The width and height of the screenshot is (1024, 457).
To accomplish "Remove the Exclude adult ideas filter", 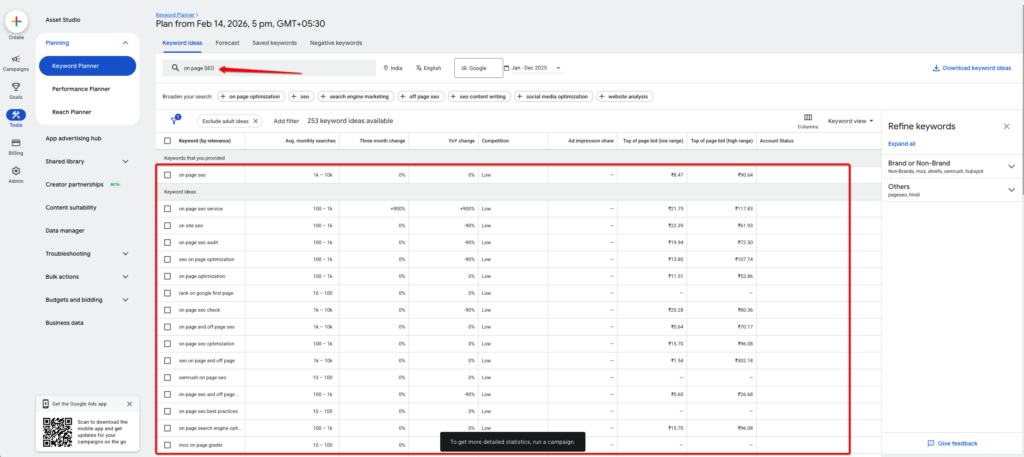I will pyautogui.click(x=255, y=121).
